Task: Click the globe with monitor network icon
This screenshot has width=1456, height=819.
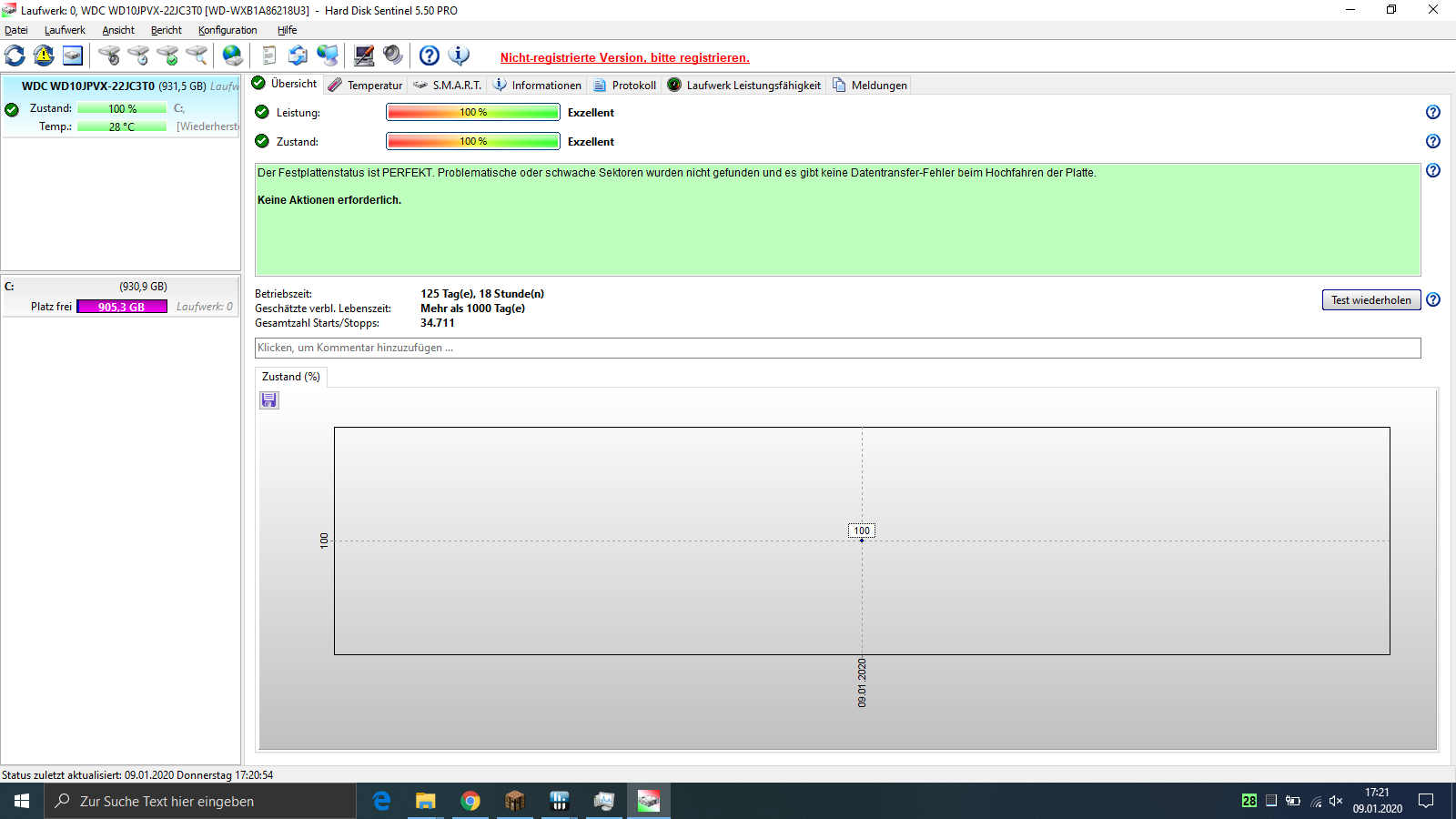Action: [328, 56]
